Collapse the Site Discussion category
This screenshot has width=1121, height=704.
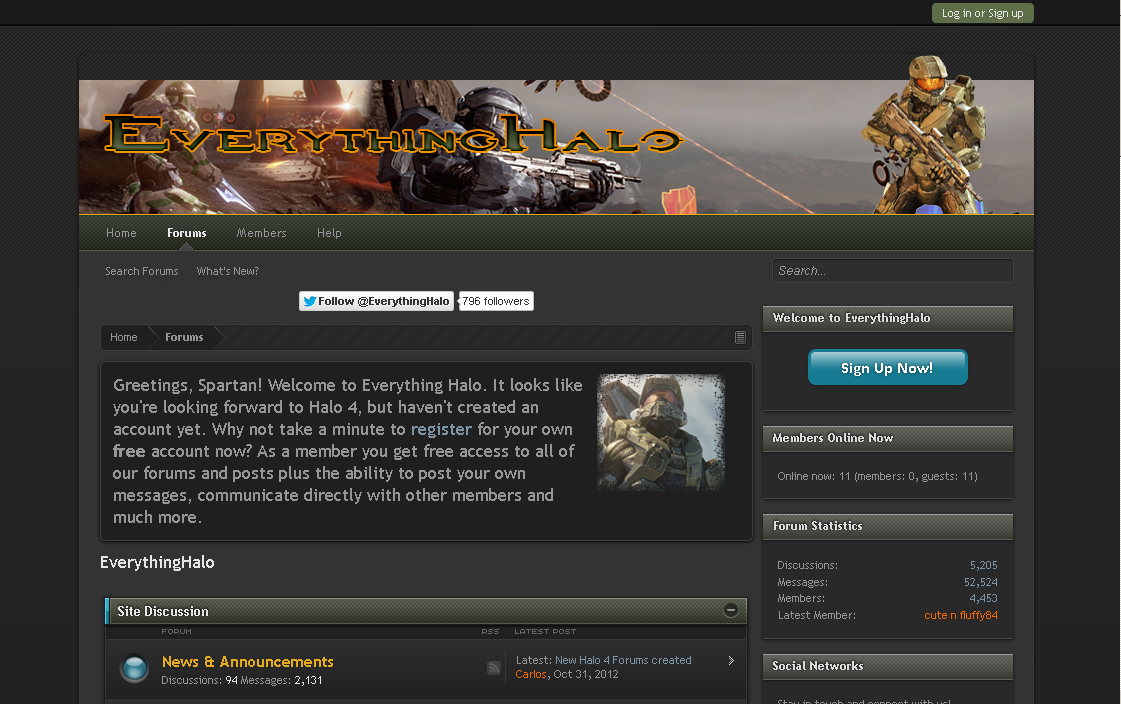[x=731, y=610]
